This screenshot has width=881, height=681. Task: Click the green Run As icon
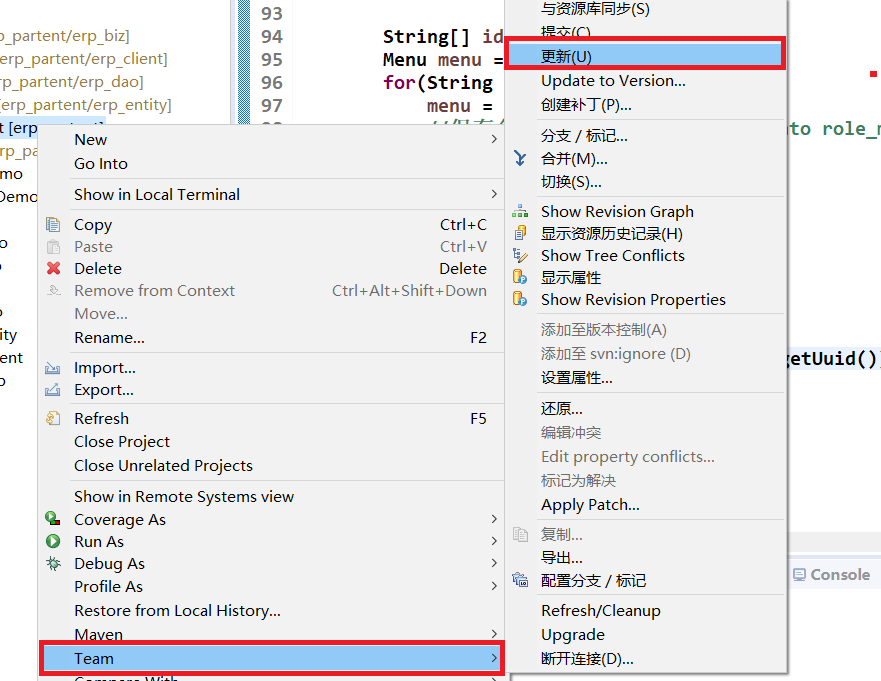pyautogui.click(x=53, y=541)
